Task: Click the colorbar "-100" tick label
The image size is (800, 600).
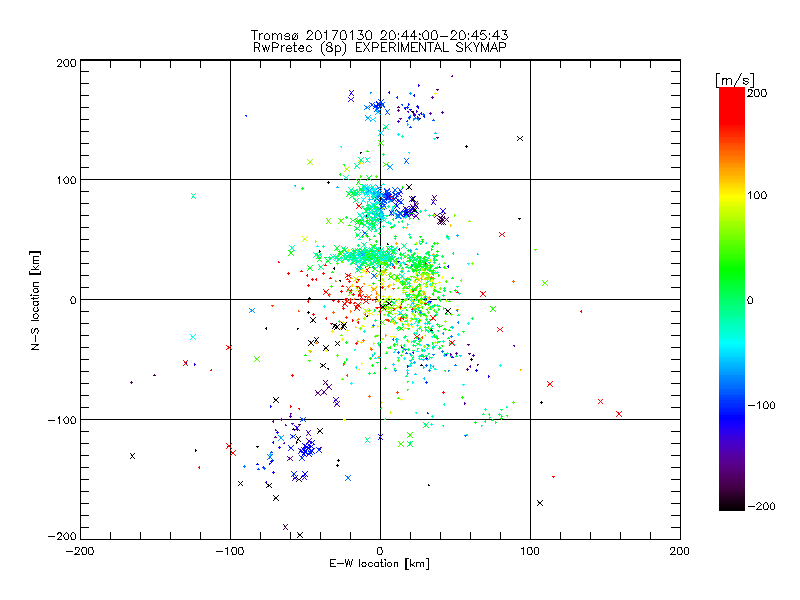Action: click(x=761, y=405)
